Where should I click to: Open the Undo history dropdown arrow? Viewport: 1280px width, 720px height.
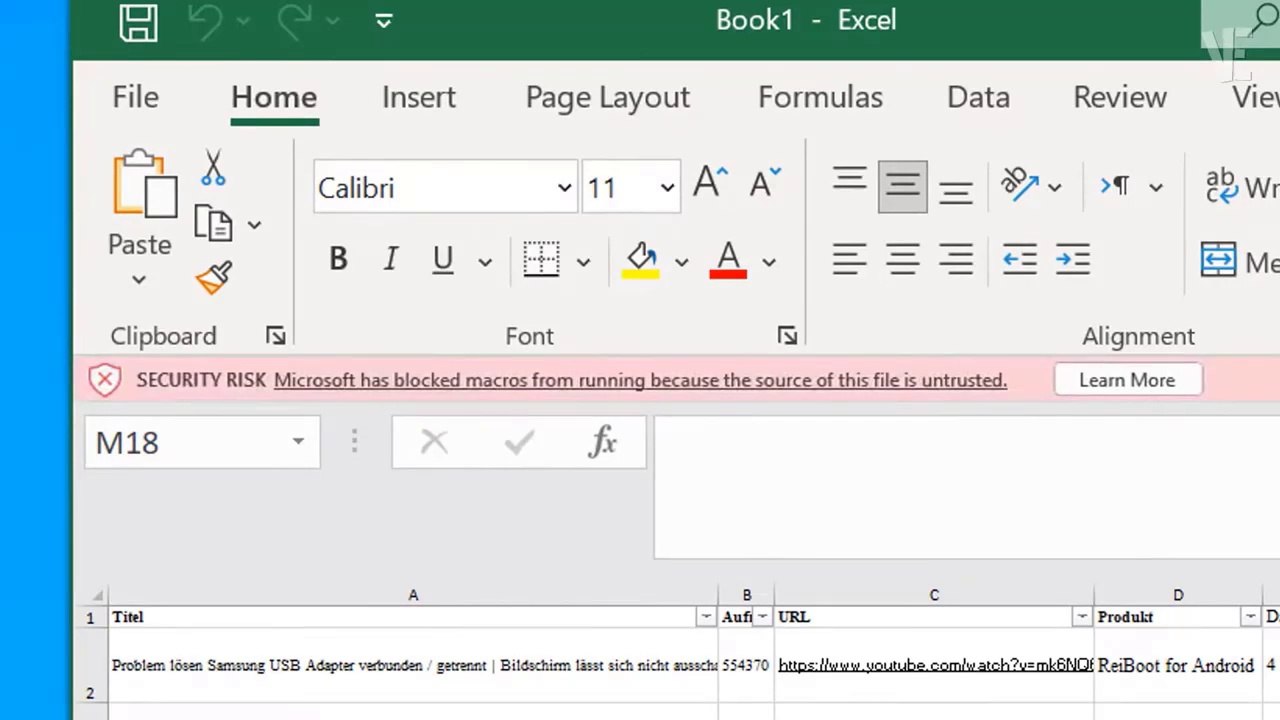point(243,21)
